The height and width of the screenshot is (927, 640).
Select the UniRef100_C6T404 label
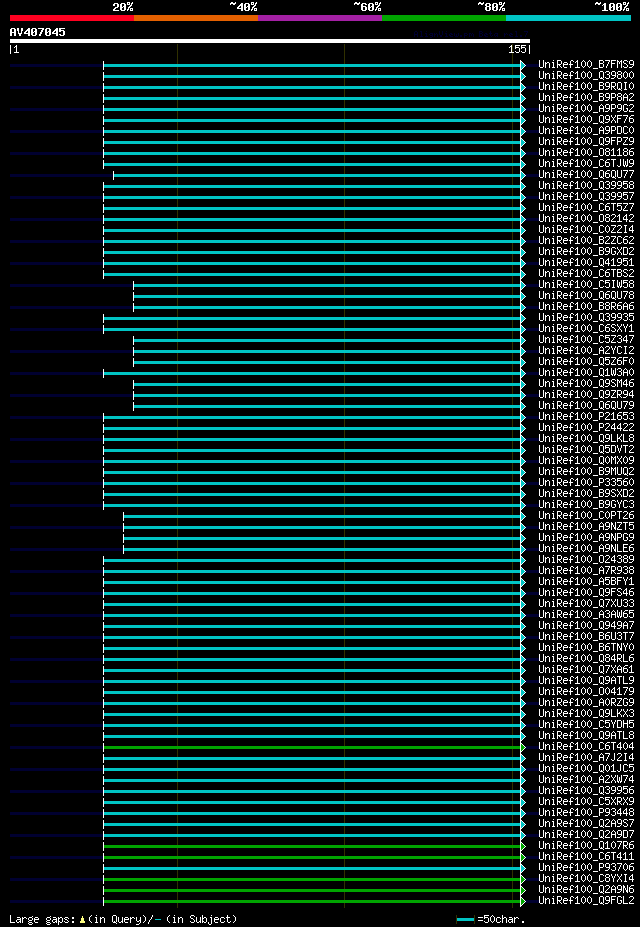pos(586,748)
